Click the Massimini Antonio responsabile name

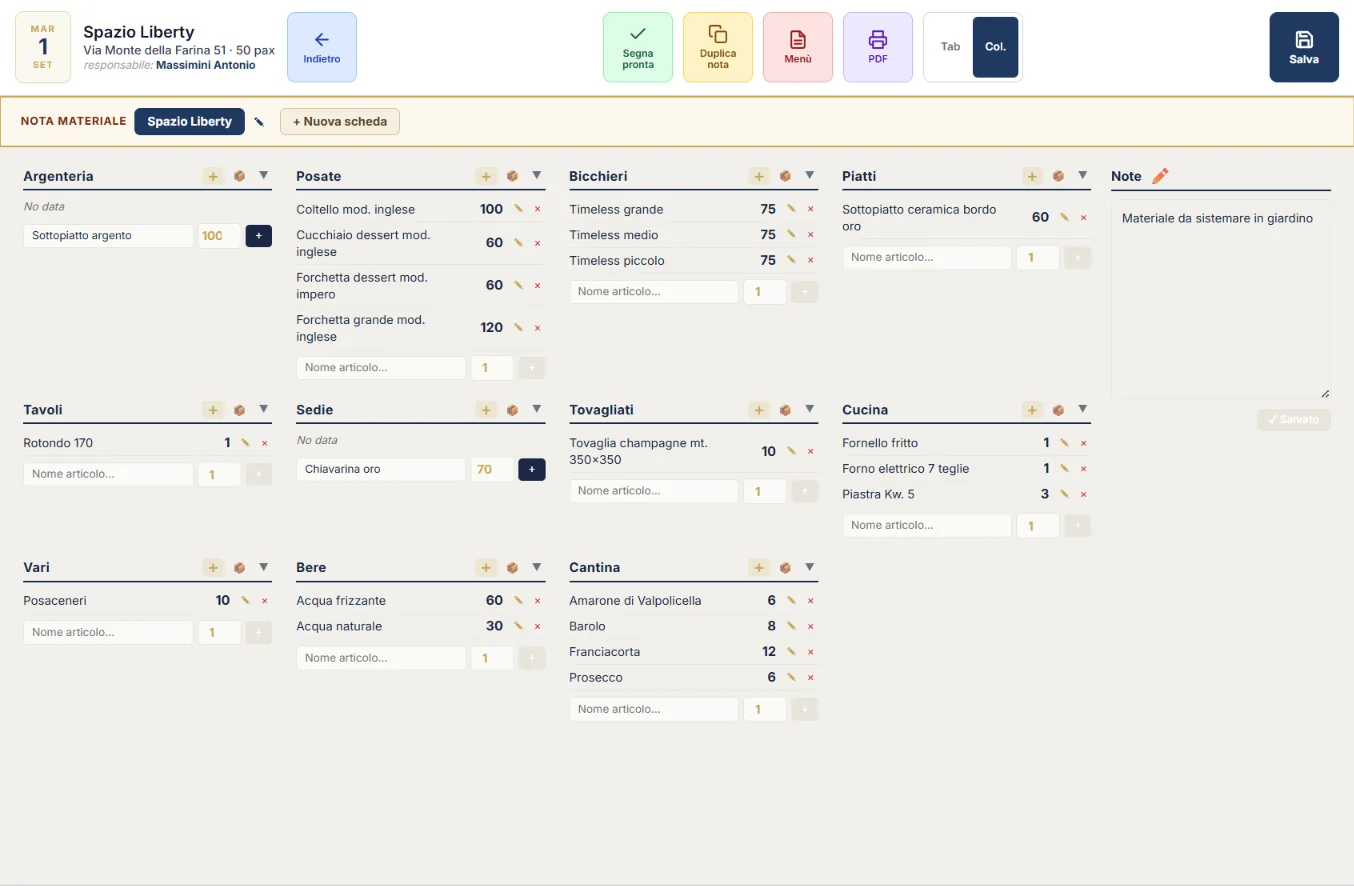[206, 65]
